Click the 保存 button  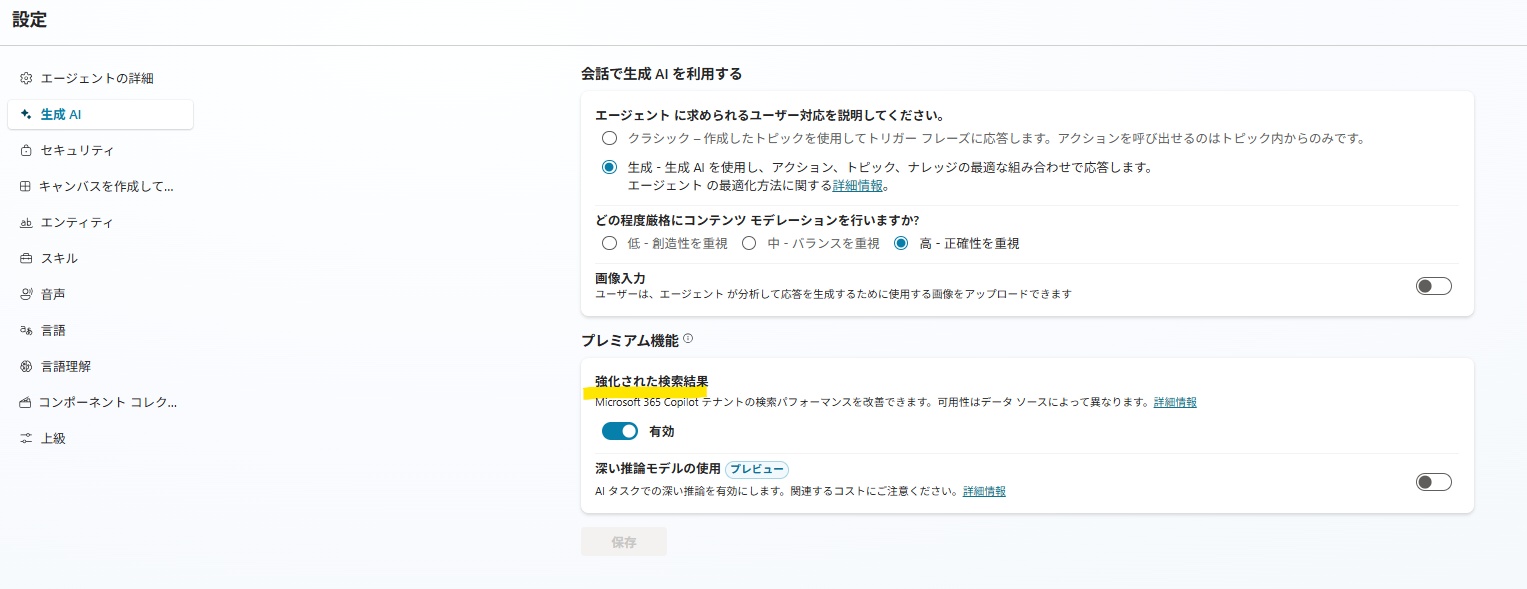(624, 542)
